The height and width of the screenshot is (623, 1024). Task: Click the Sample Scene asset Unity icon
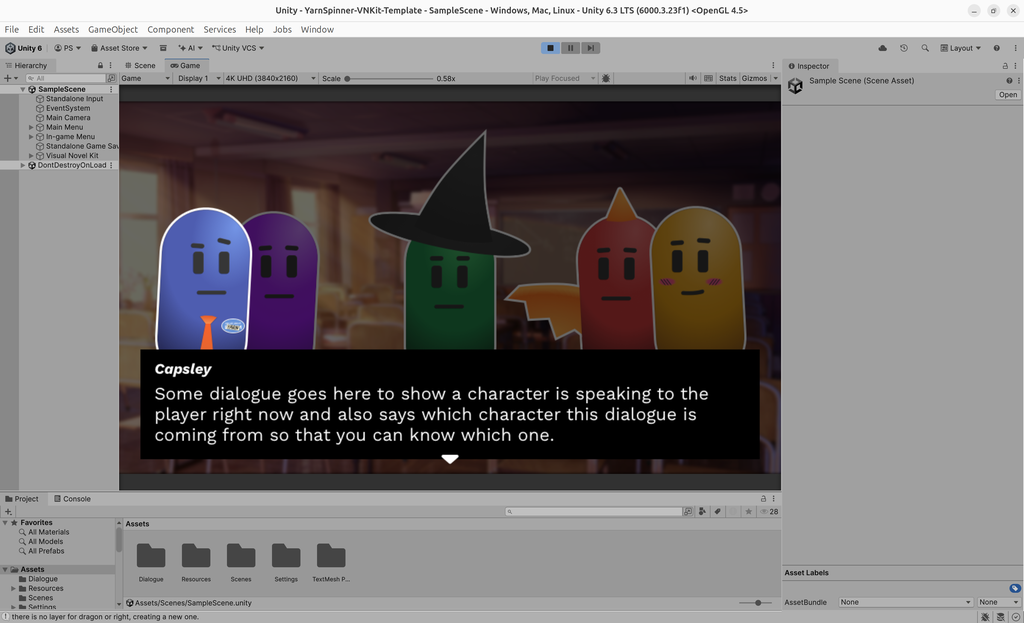point(795,86)
